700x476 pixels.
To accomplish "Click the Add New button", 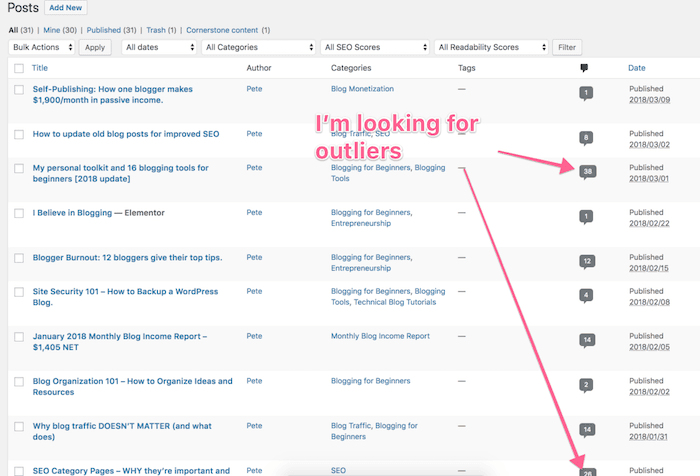I will pyautogui.click(x=66, y=8).
